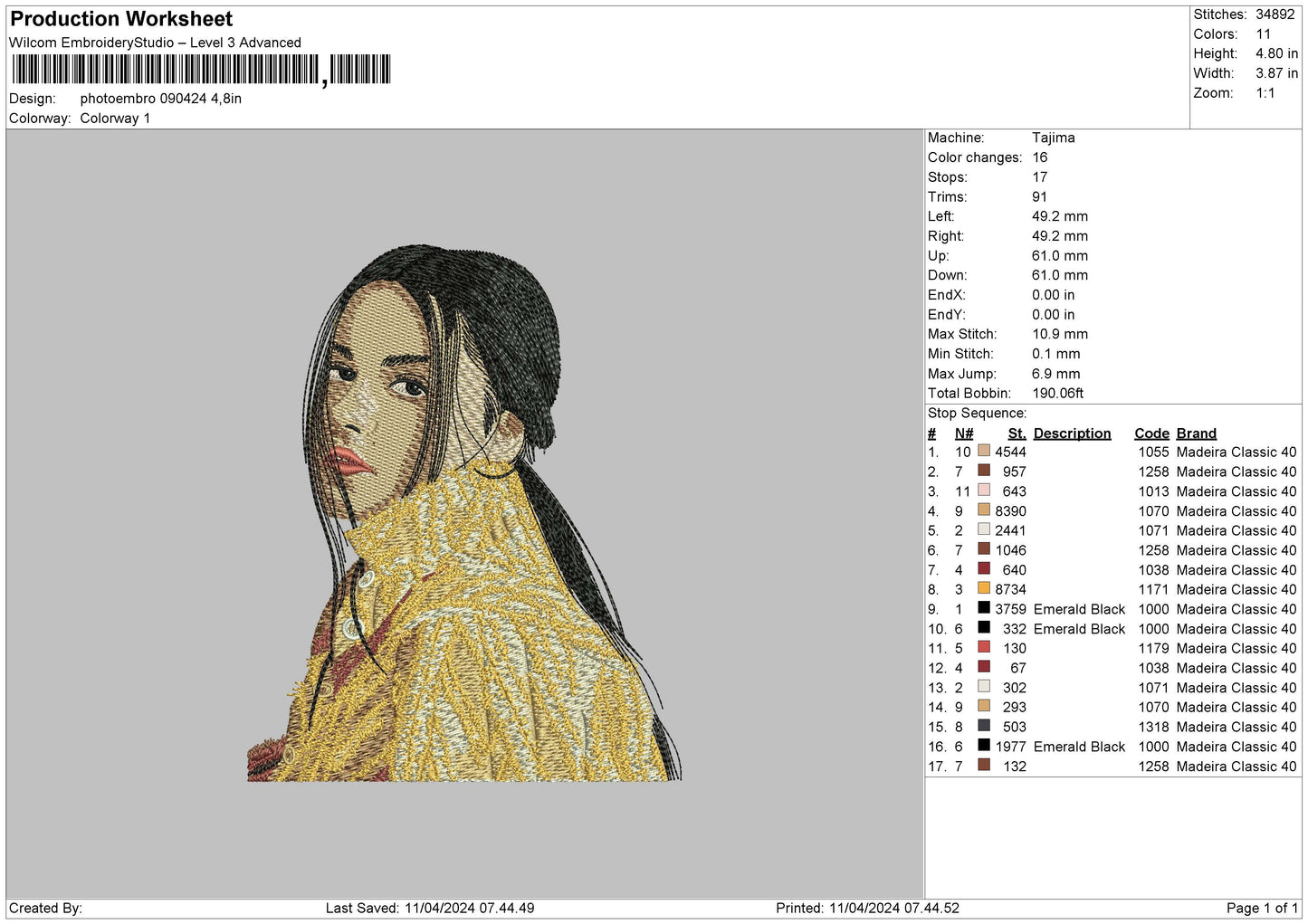This screenshot has width=1308, height=924.
Task: Click the 'Brand' column header
Action: pos(1197,433)
